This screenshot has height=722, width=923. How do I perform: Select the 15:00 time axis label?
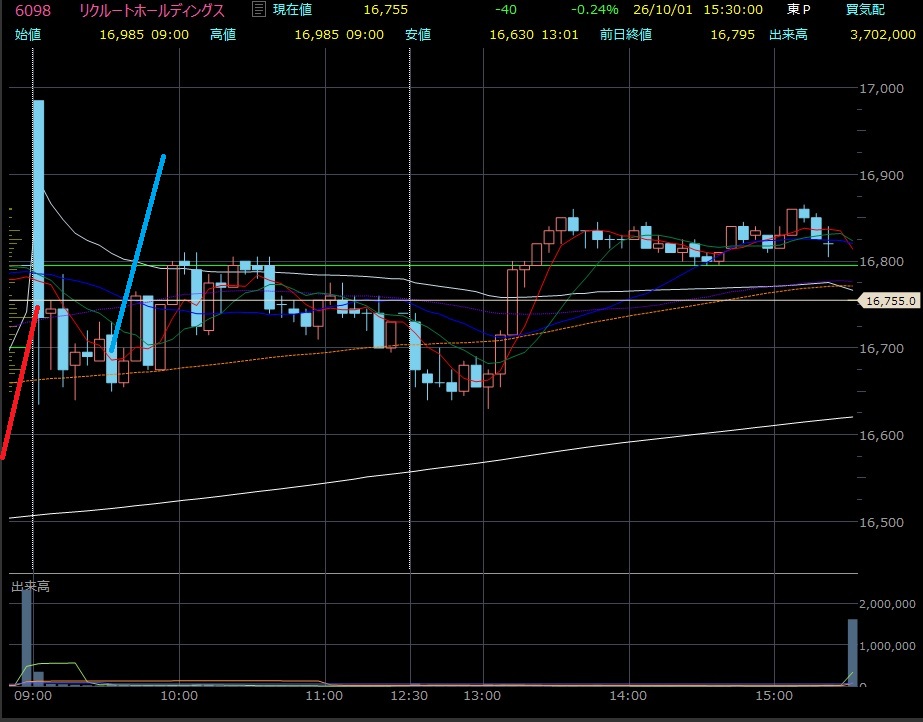pos(774,696)
